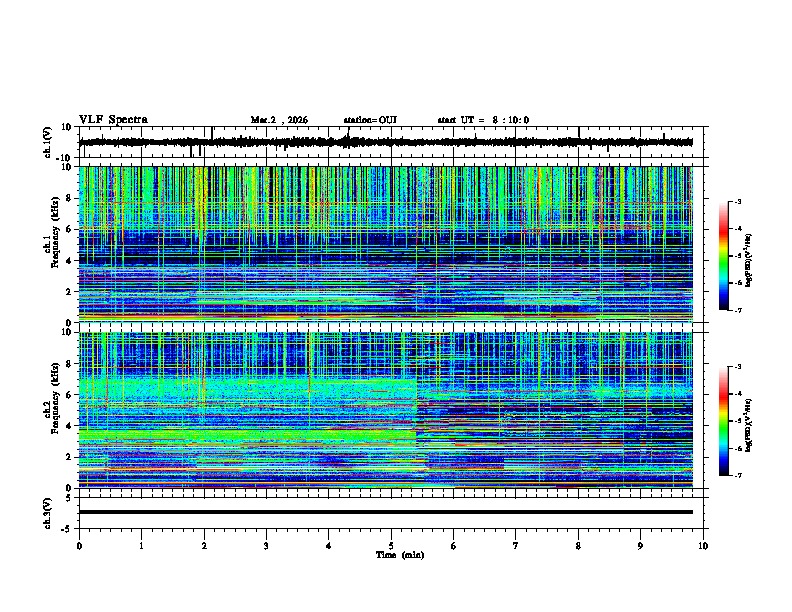Click the "-3" tick on ch.1 color bar
The height and width of the screenshot is (612, 792).
point(738,202)
